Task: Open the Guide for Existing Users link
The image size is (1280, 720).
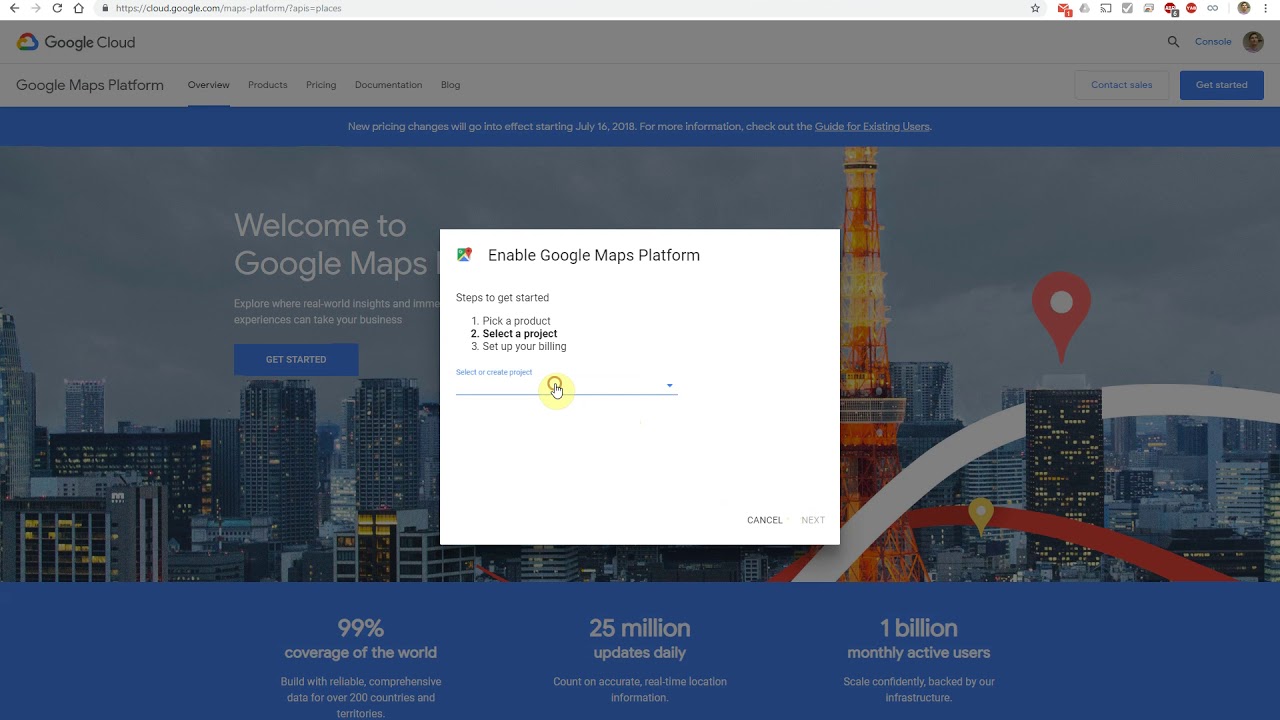Action: pyautogui.click(x=872, y=127)
